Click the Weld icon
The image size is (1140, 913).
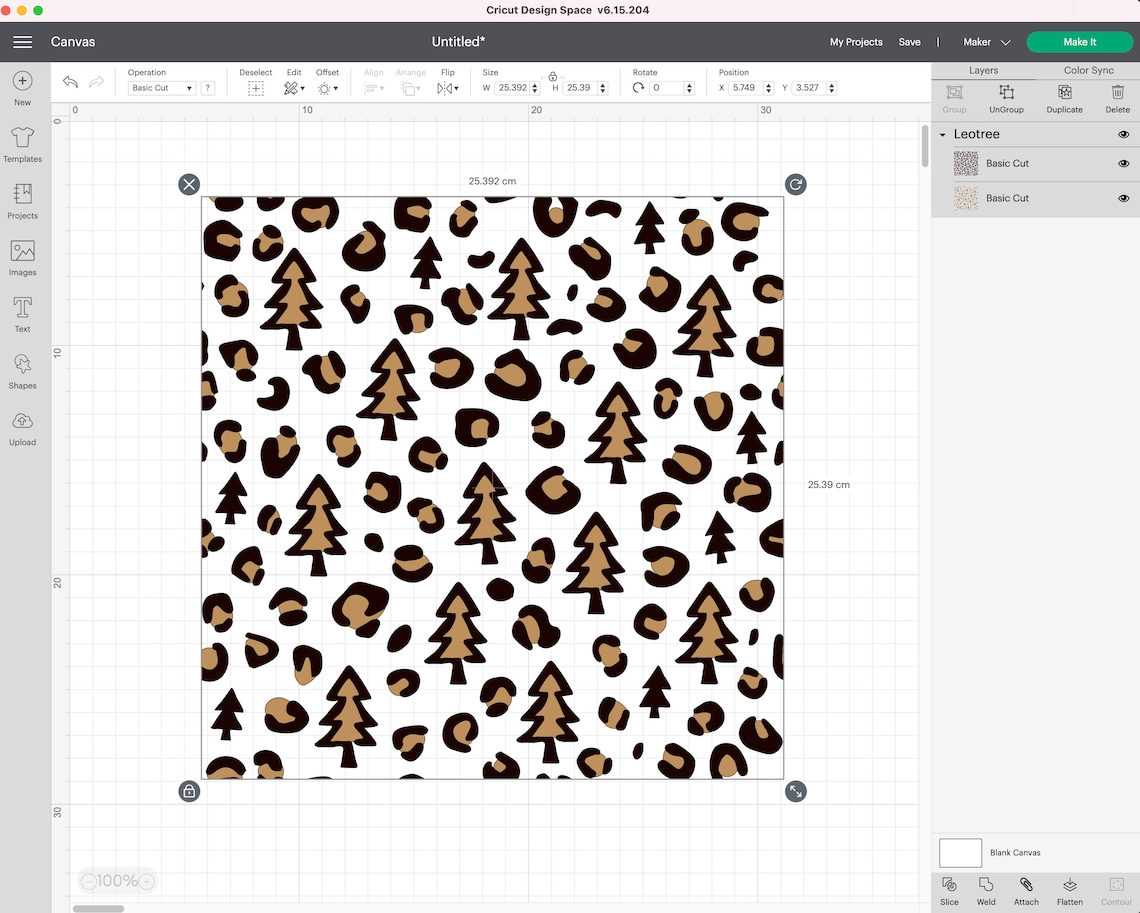click(985, 886)
